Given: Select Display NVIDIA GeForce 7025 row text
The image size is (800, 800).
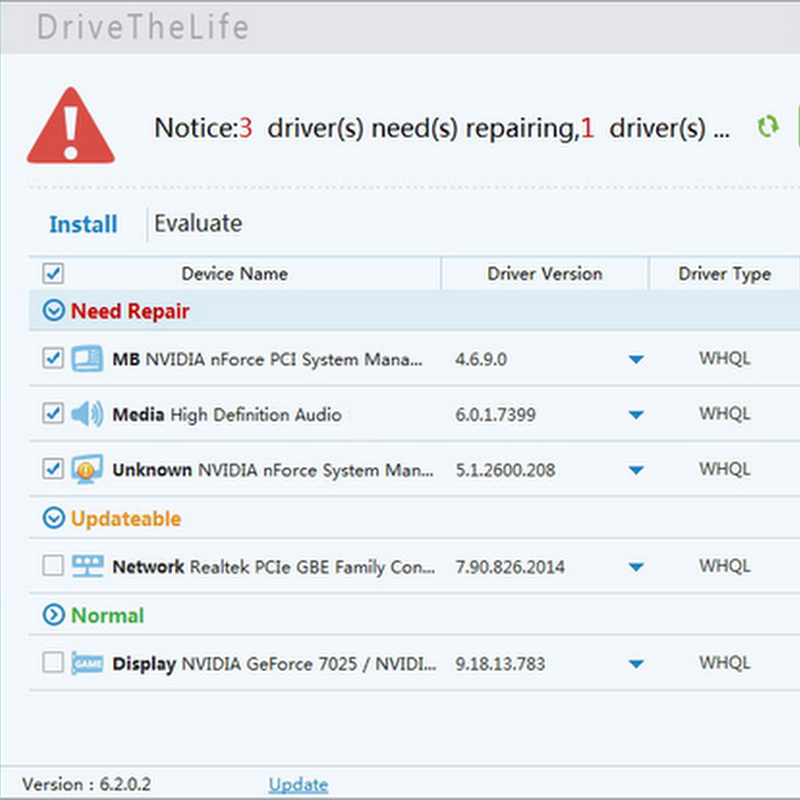Looking at the screenshot, I should coord(274,663).
